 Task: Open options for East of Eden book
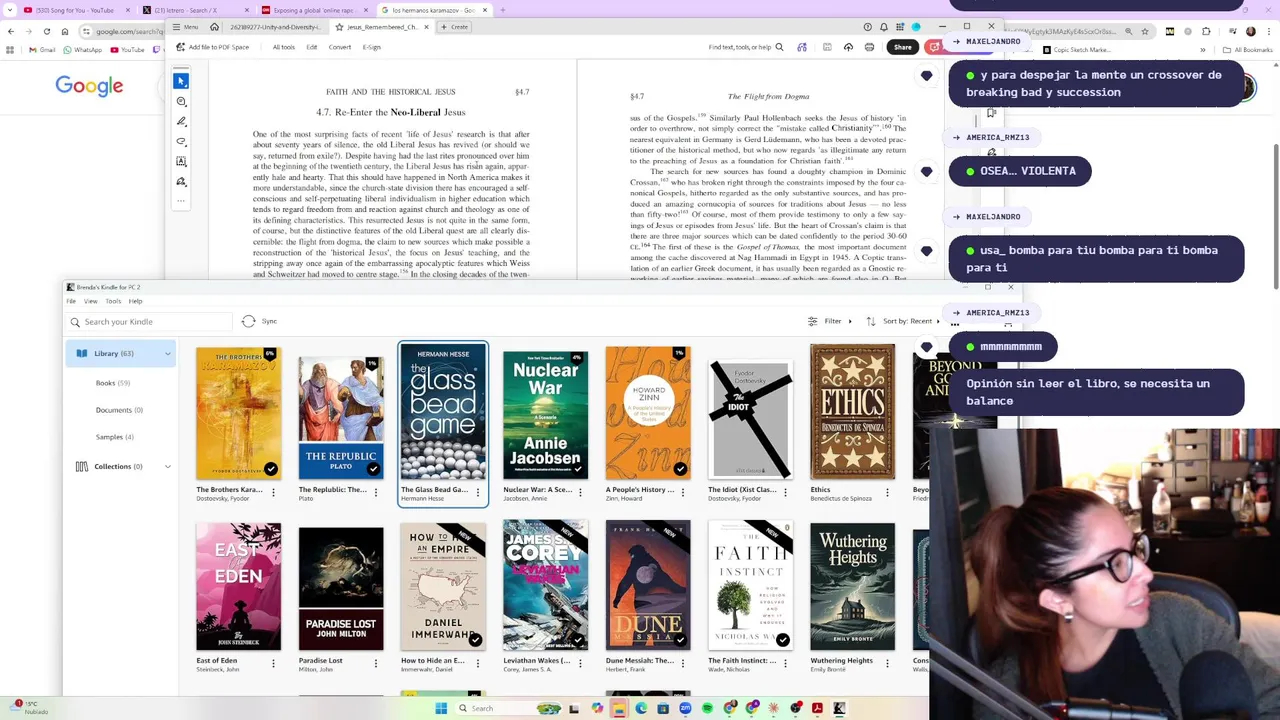coord(273,663)
